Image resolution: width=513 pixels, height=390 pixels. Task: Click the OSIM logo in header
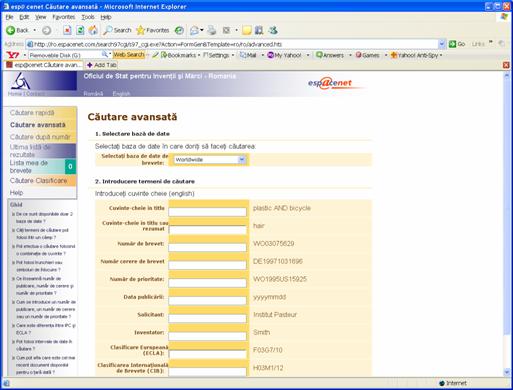click(20, 81)
